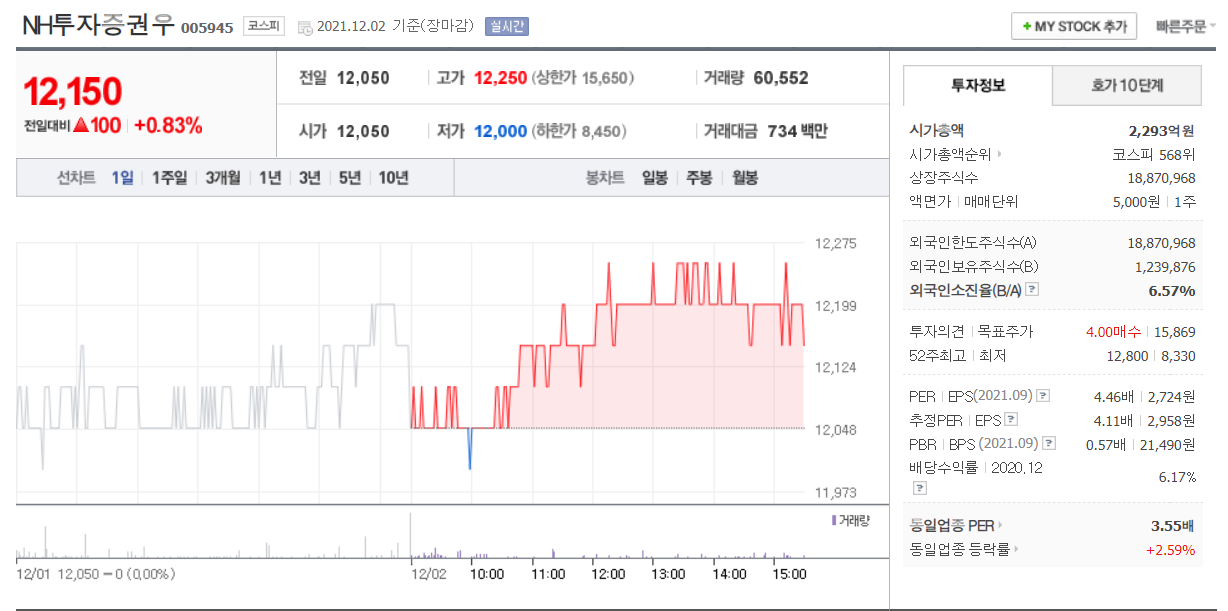Image resolution: width=1228 pixels, height=611 pixels.
Task: Click the 시가총액 2,293억원 value
Action: pyautogui.click(x=1161, y=130)
